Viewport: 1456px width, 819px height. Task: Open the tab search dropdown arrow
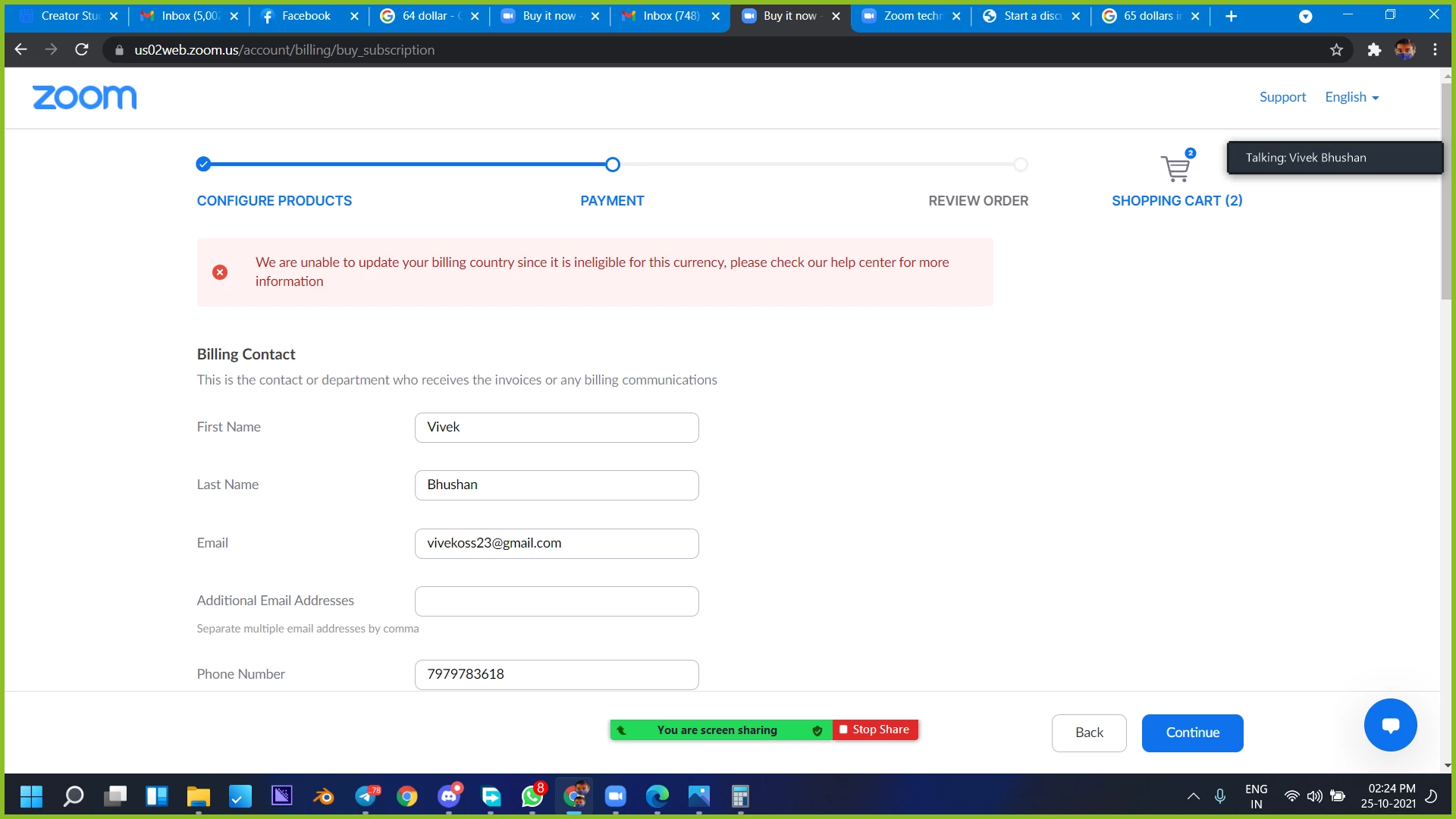[x=1305, y=16]
